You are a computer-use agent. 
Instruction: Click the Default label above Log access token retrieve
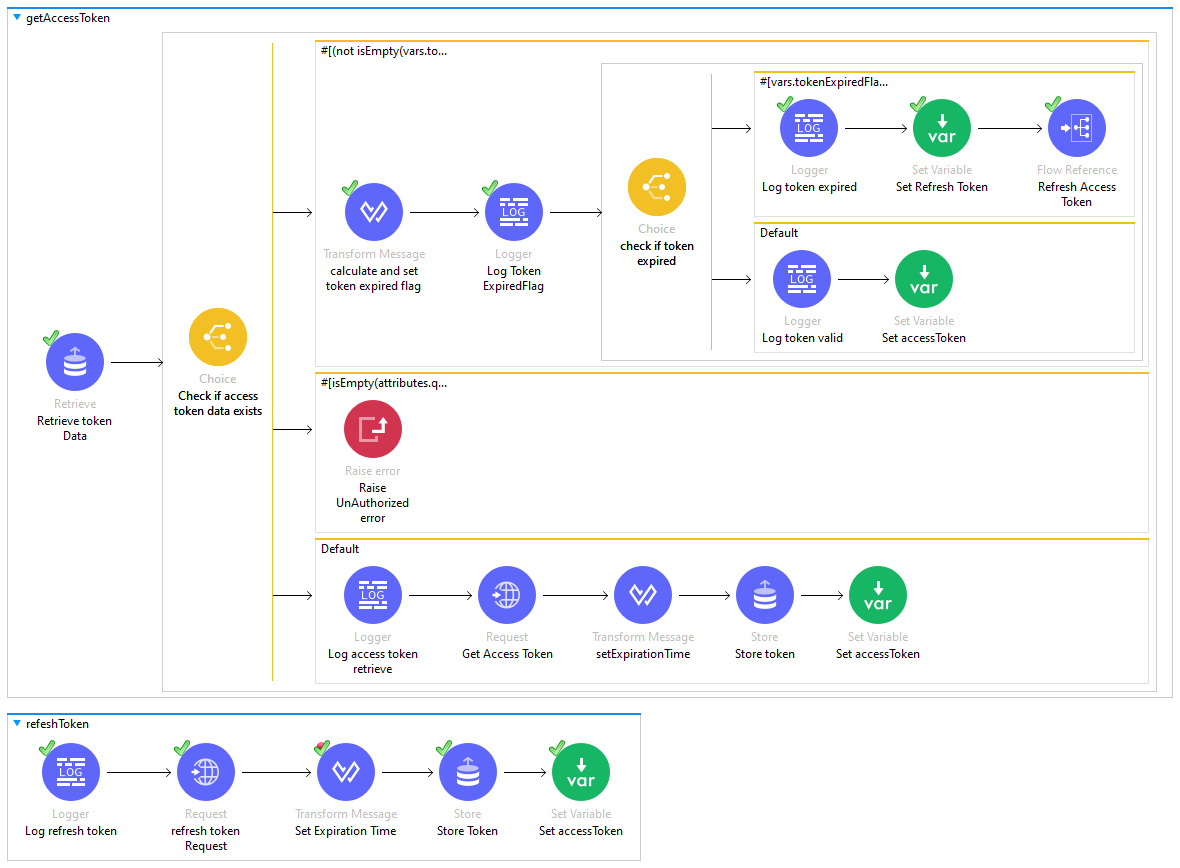click(340, 550)
